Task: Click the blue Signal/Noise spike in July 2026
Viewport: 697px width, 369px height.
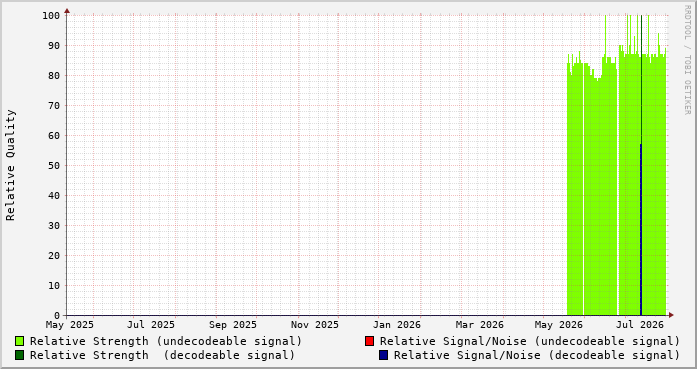Action: coord(641,229)
